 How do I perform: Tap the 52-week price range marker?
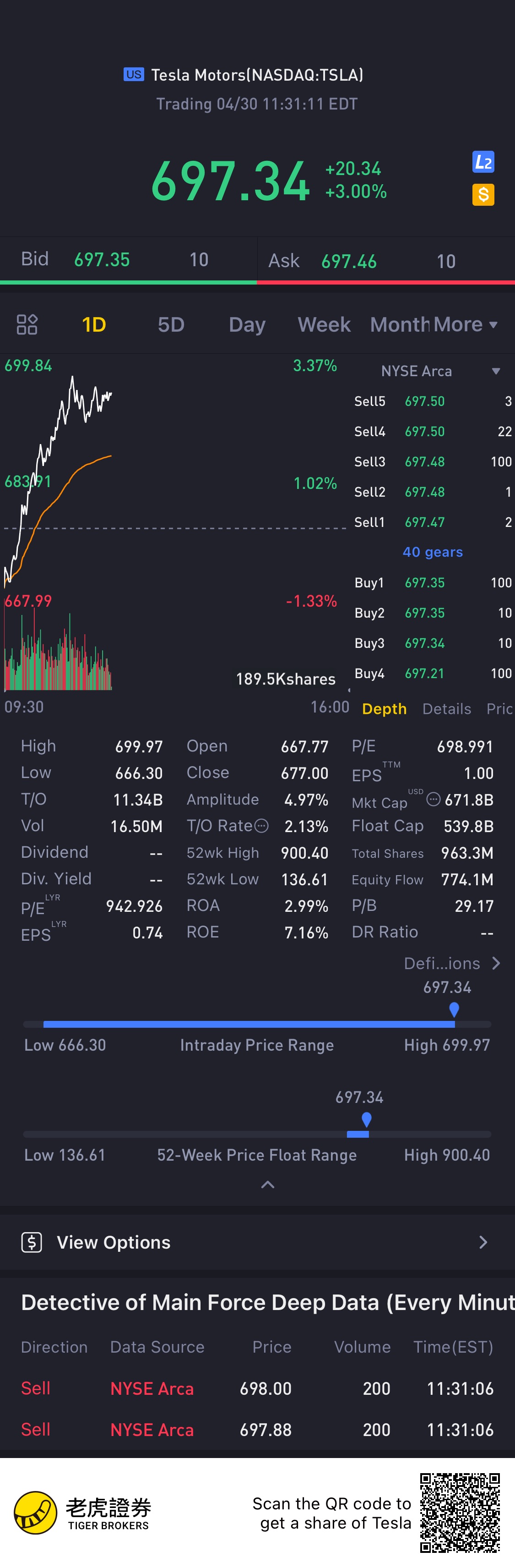pyautogui.click(x=366, y=1119)
